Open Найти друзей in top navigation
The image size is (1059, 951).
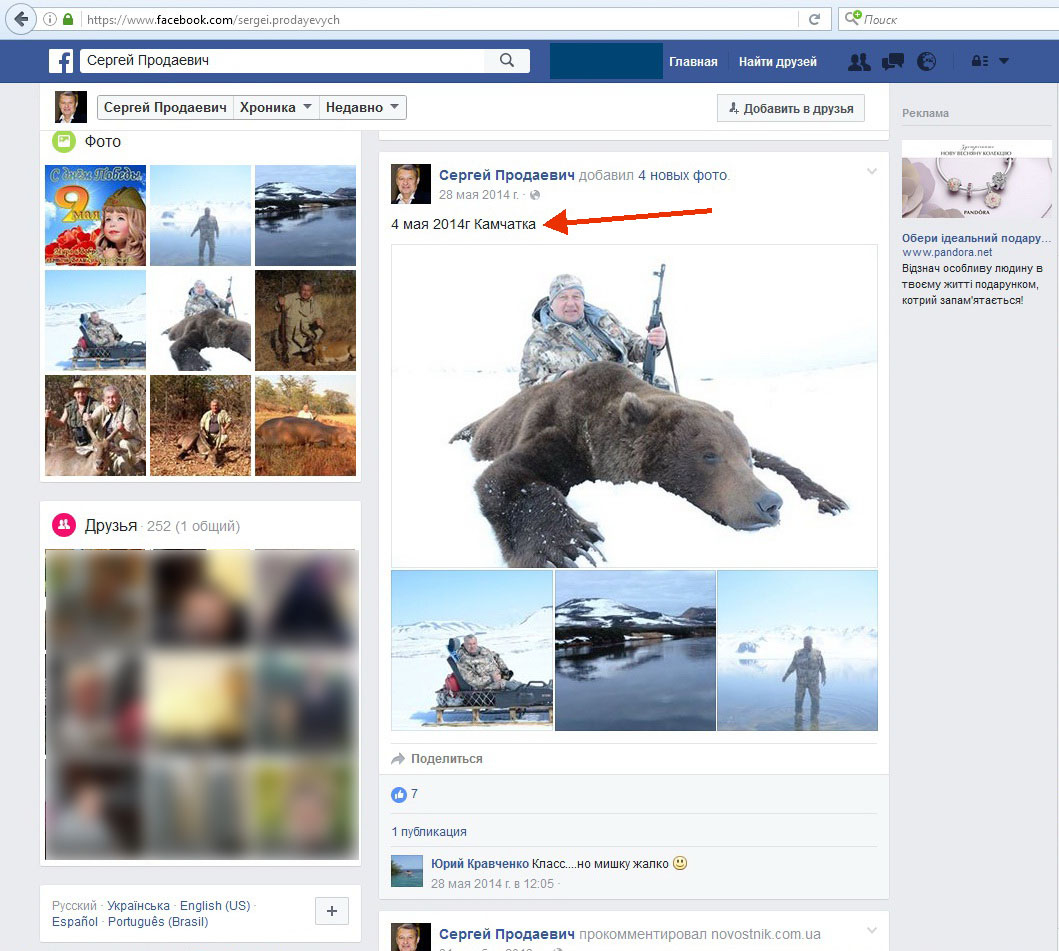pos(777,62)
